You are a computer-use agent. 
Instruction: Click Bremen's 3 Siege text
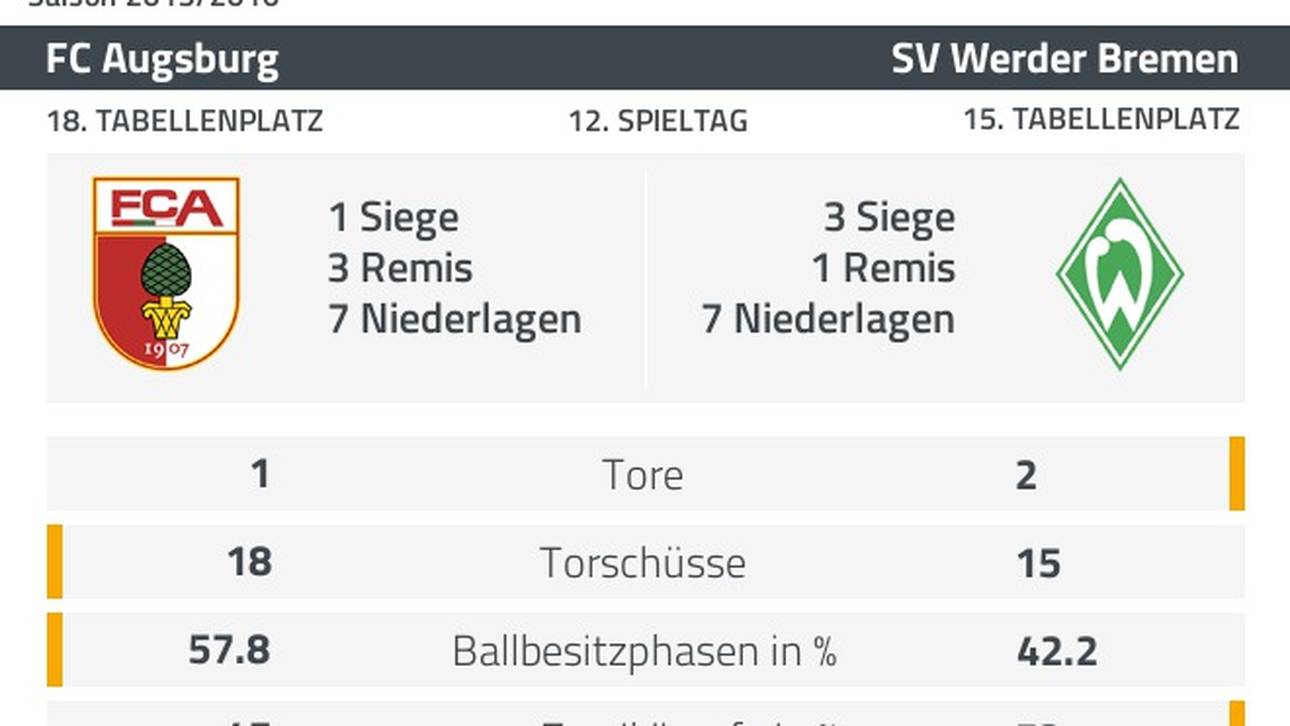click(x=889, y=218)
